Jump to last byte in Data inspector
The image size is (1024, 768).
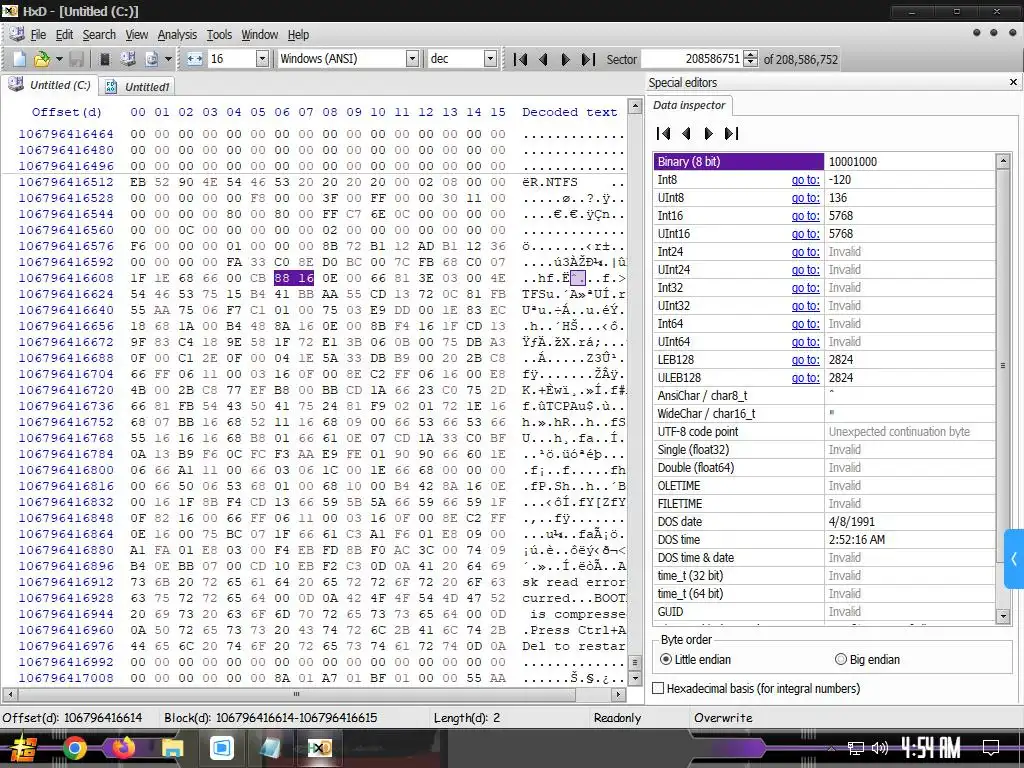(731, 133)
